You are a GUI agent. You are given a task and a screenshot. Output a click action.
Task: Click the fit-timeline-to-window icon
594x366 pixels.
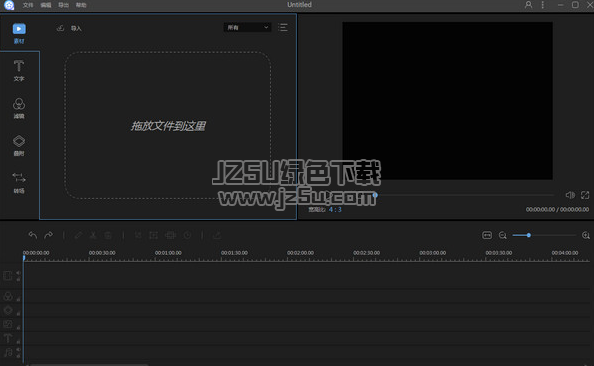tap(487, 235)
